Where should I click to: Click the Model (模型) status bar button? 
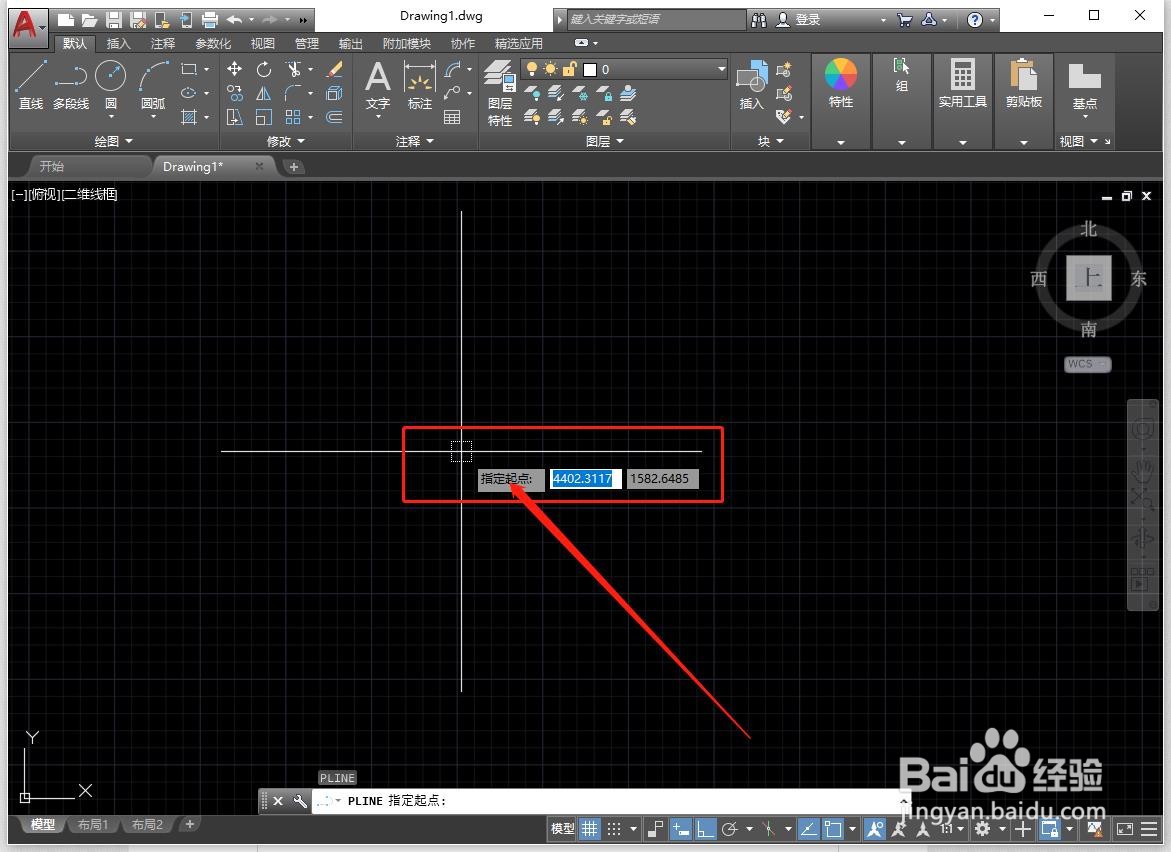(x=563, y=828)
